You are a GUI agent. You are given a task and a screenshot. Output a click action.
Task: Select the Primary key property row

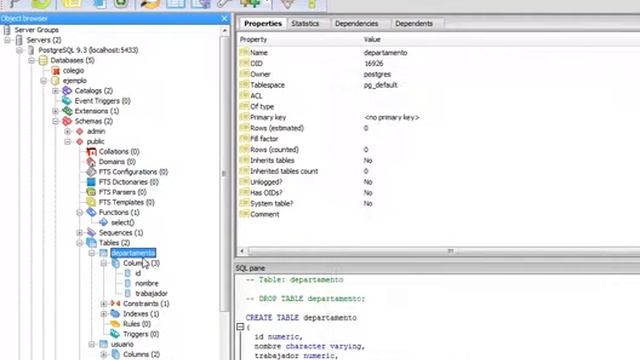point(439,117)
